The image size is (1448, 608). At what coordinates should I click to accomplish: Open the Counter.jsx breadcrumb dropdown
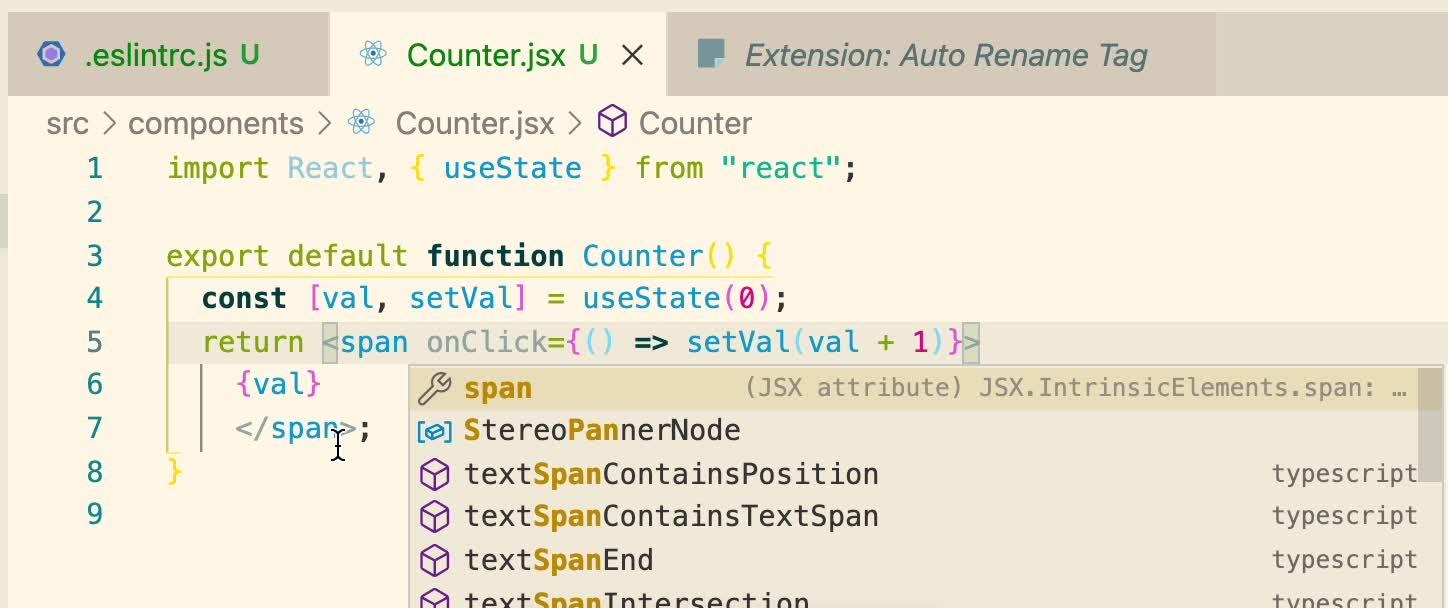476,122
